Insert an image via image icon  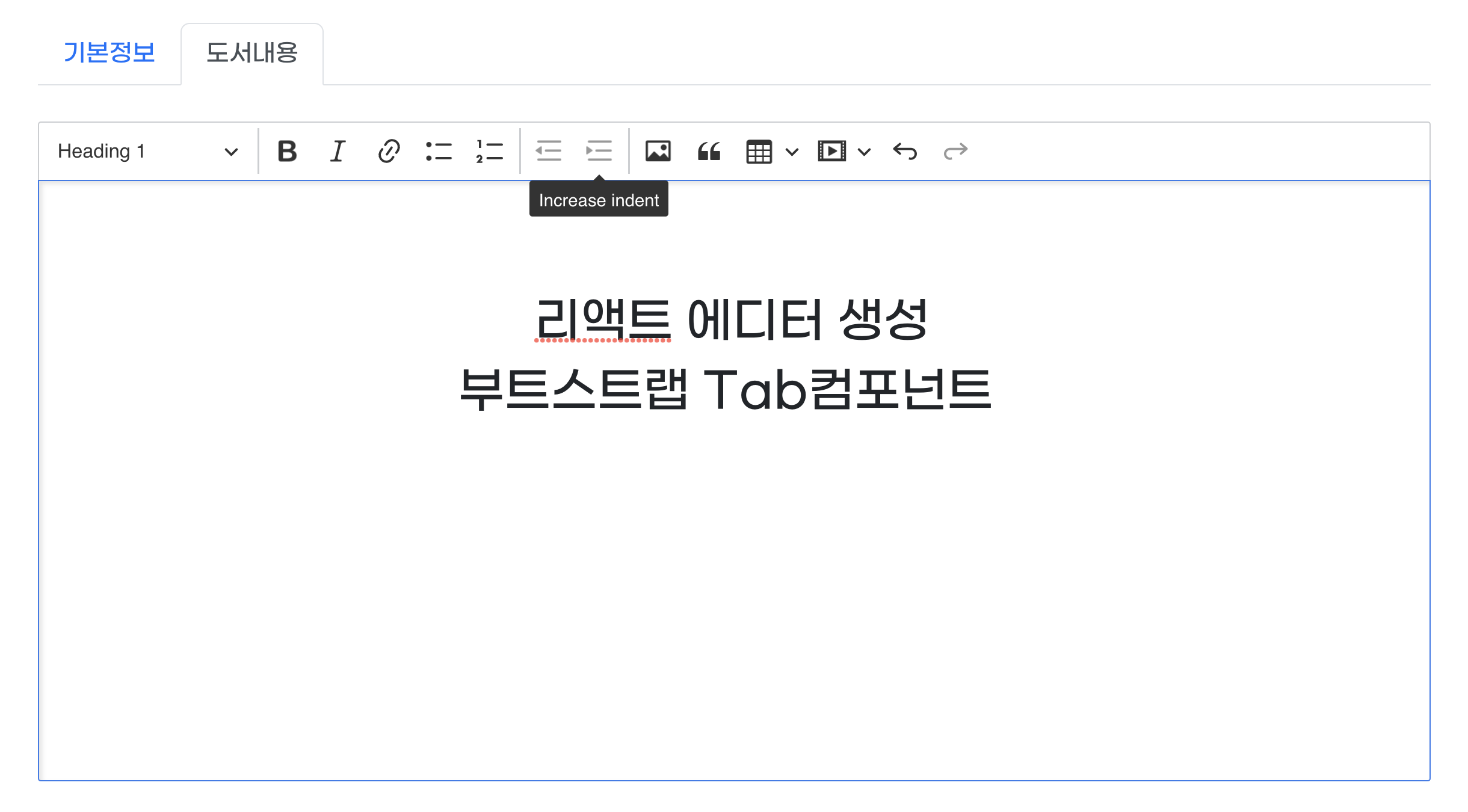658,151
